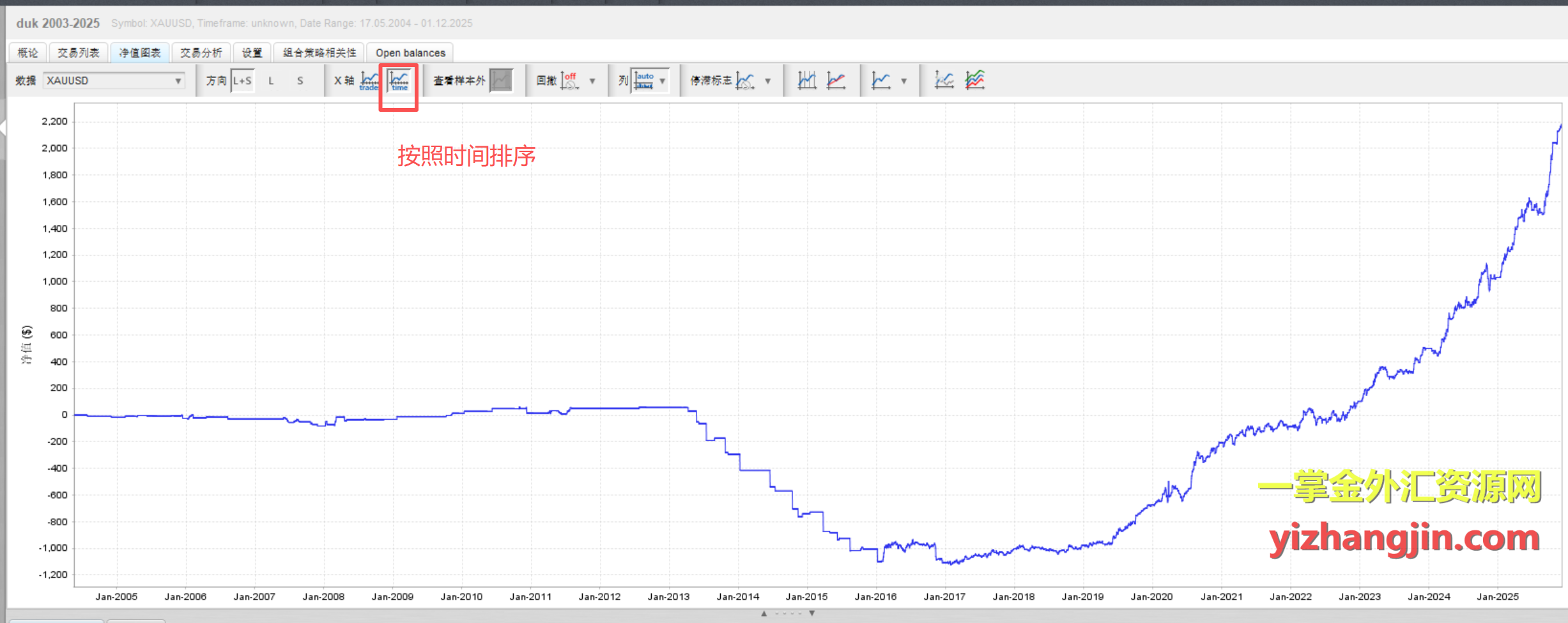Click the vertical bars chart icon
1568x623 pixels.
click(x=807, y=81)
